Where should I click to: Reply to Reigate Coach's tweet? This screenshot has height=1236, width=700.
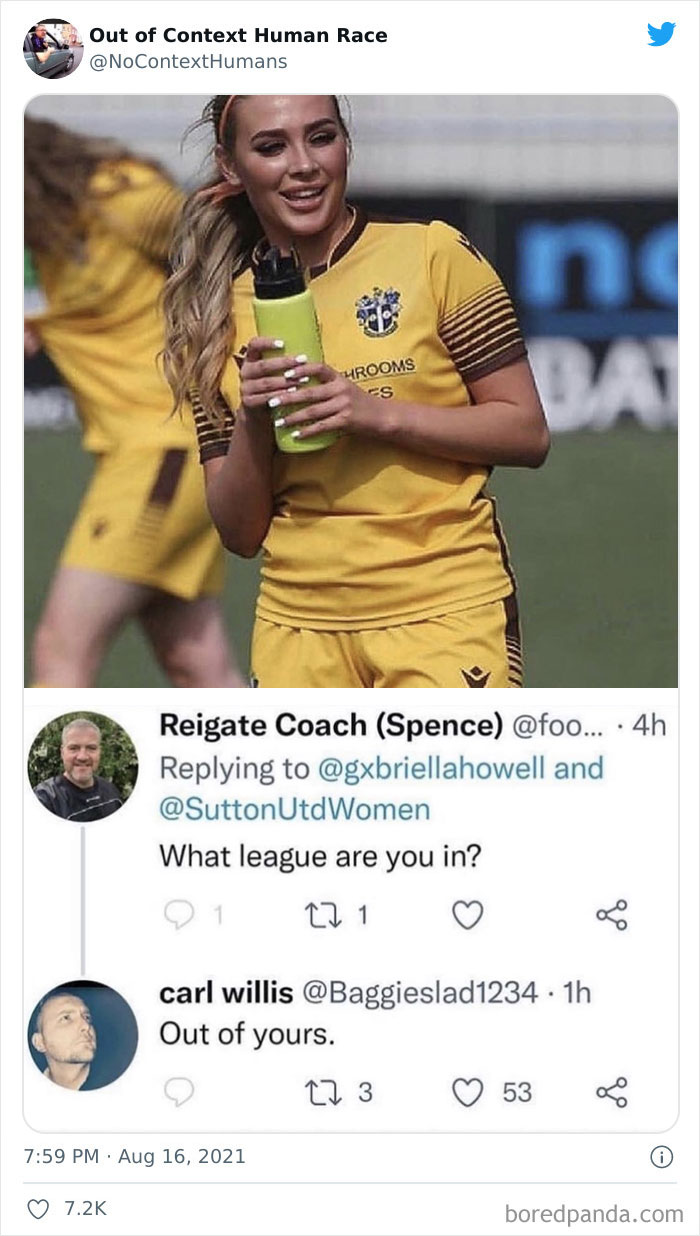click(176, 915)
